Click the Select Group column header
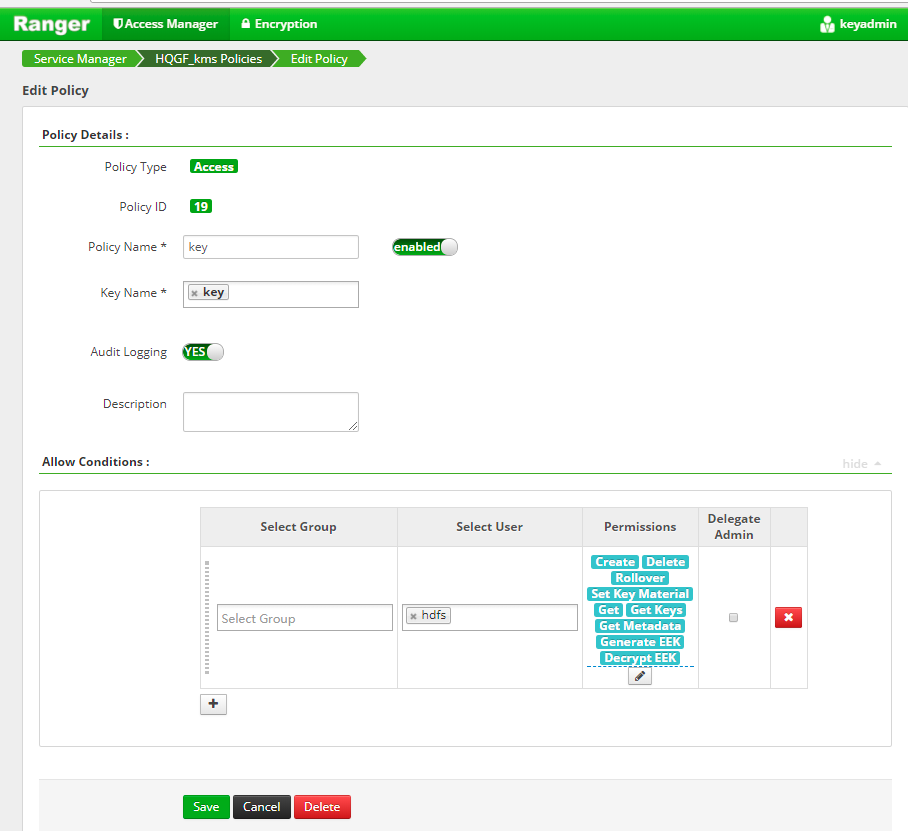 click(298, 527)
